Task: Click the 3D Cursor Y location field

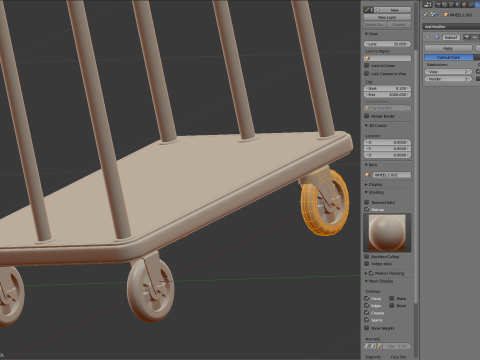Action: [387, 148]
